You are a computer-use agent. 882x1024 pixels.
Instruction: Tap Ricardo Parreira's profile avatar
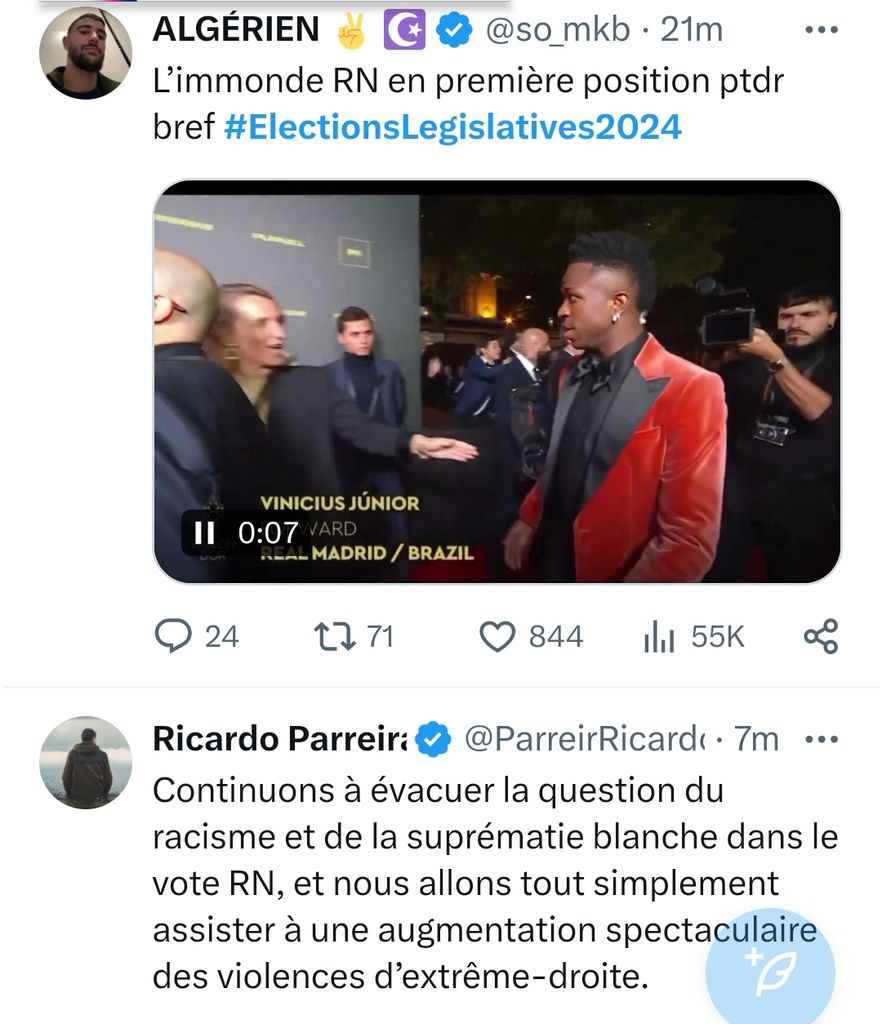click(x=85, y=762)
